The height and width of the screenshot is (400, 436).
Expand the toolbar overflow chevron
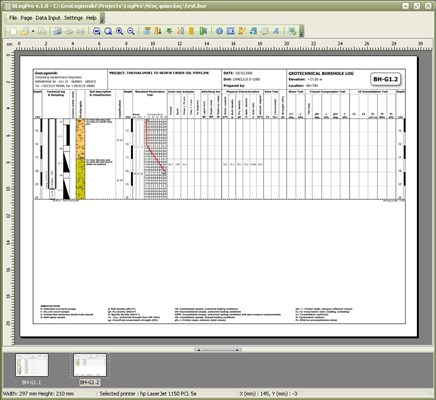[301, 31]
